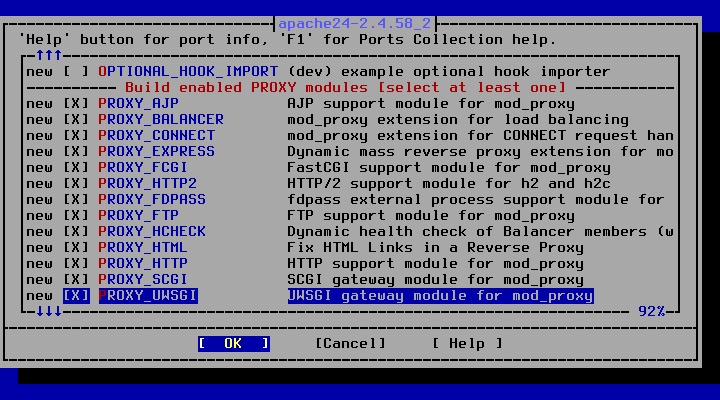
Task: Select the PROXY_CONNECT option name
Action: (x=157, y=136)
